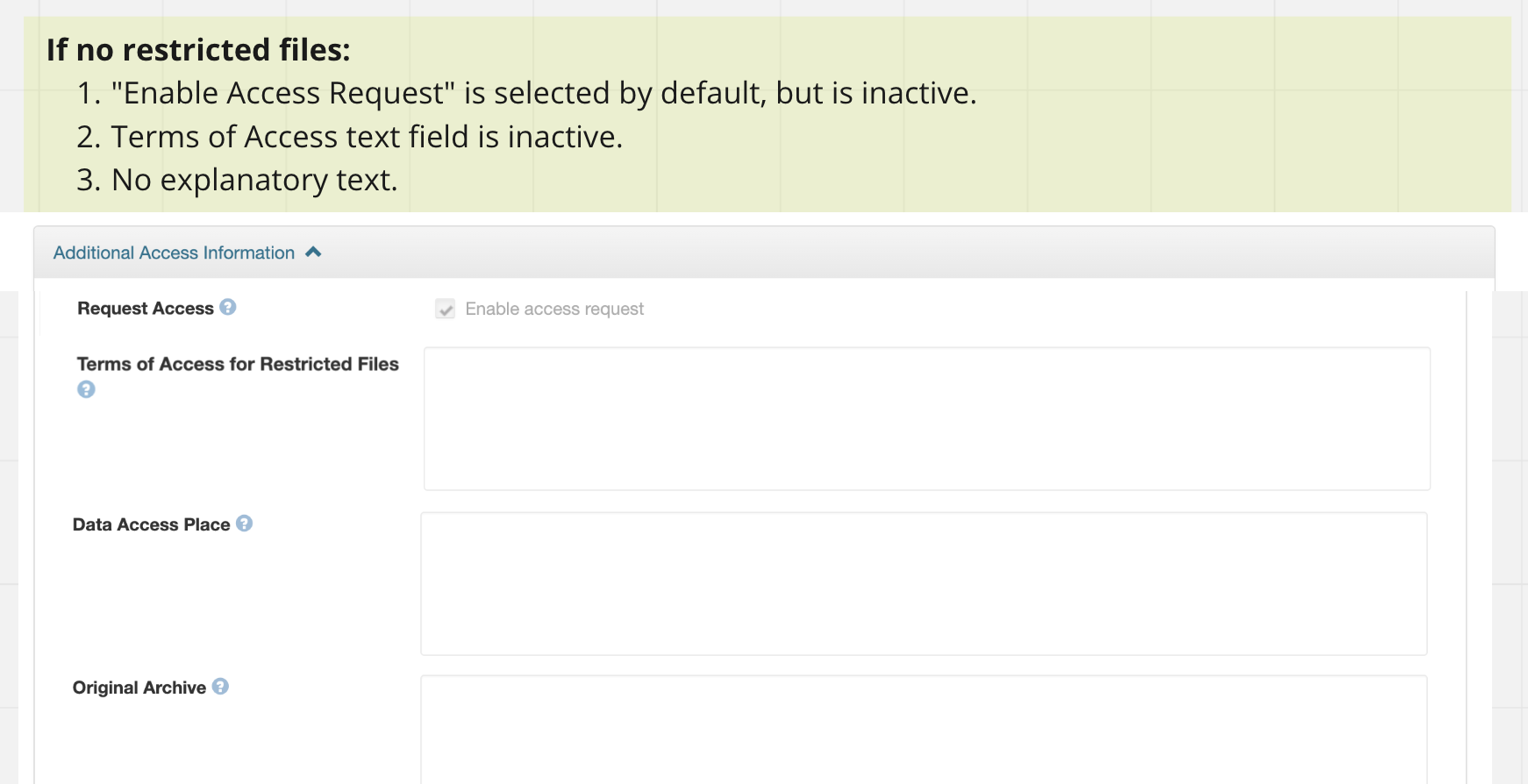Click the "If no restricted files:" heading

(x=198, y=50)
